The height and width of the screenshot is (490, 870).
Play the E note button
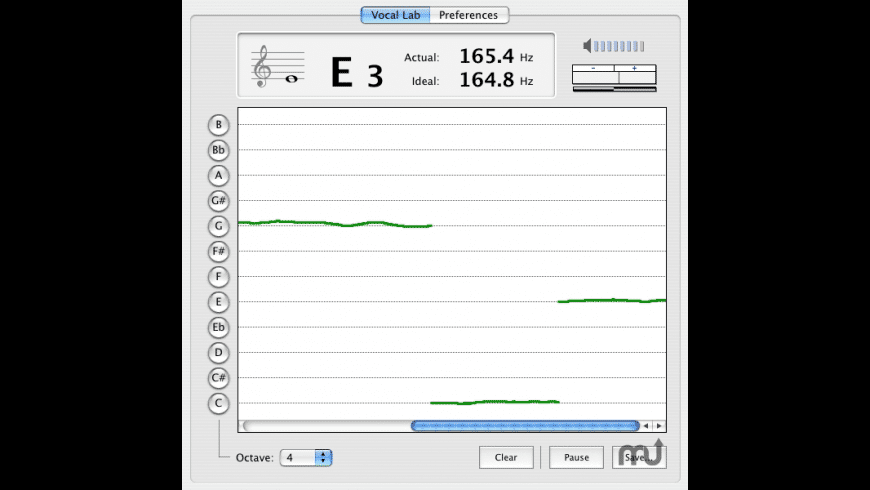(219, 302)
